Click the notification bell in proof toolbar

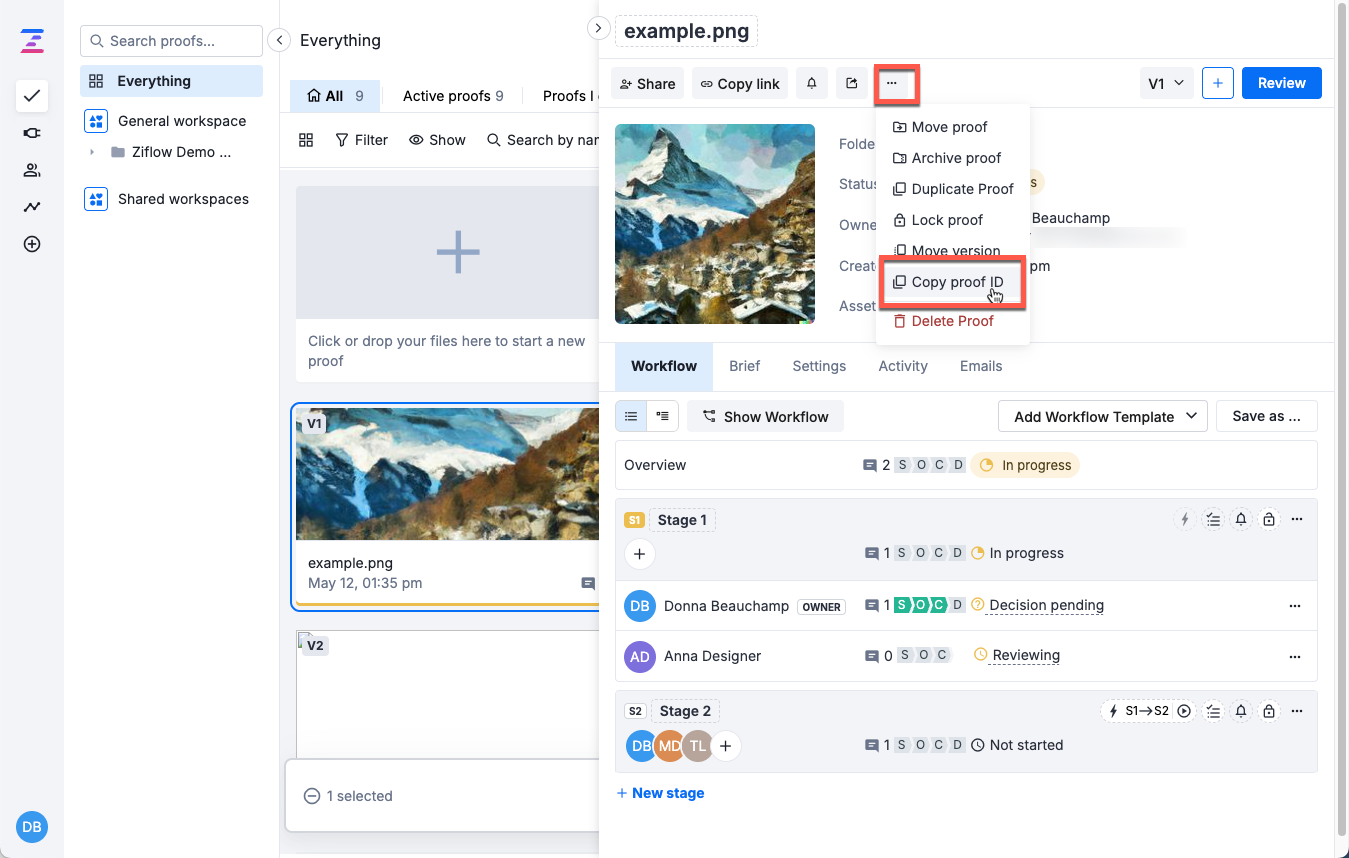(812, 84)
